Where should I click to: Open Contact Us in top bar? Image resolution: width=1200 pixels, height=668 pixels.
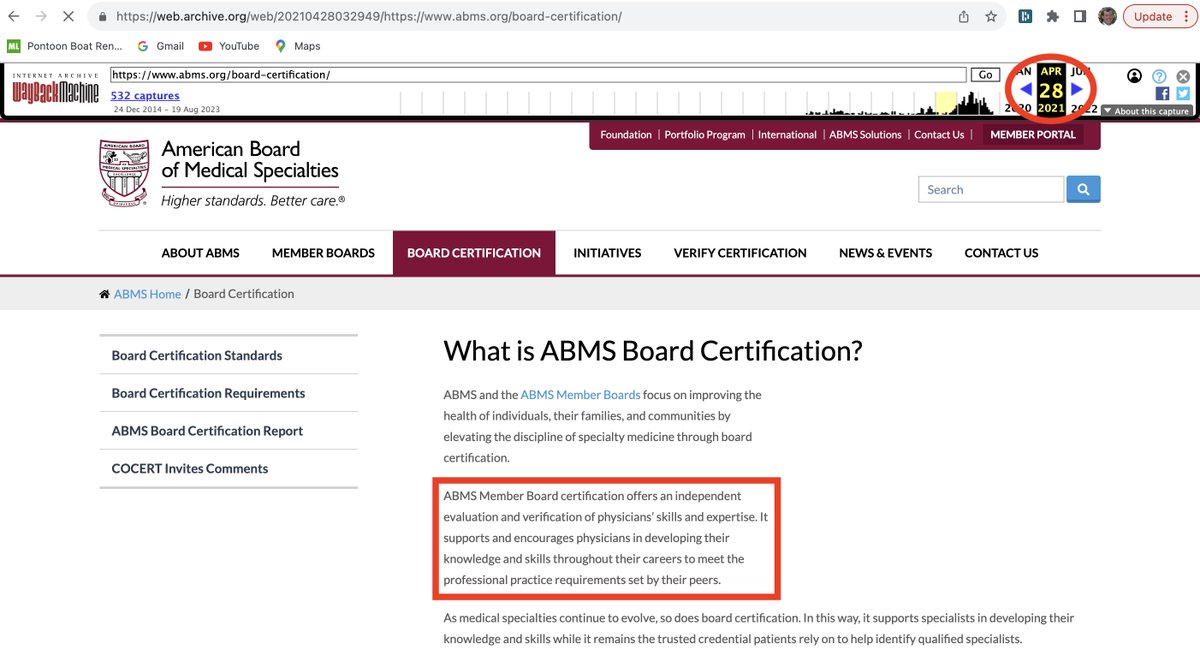[939, 135]
